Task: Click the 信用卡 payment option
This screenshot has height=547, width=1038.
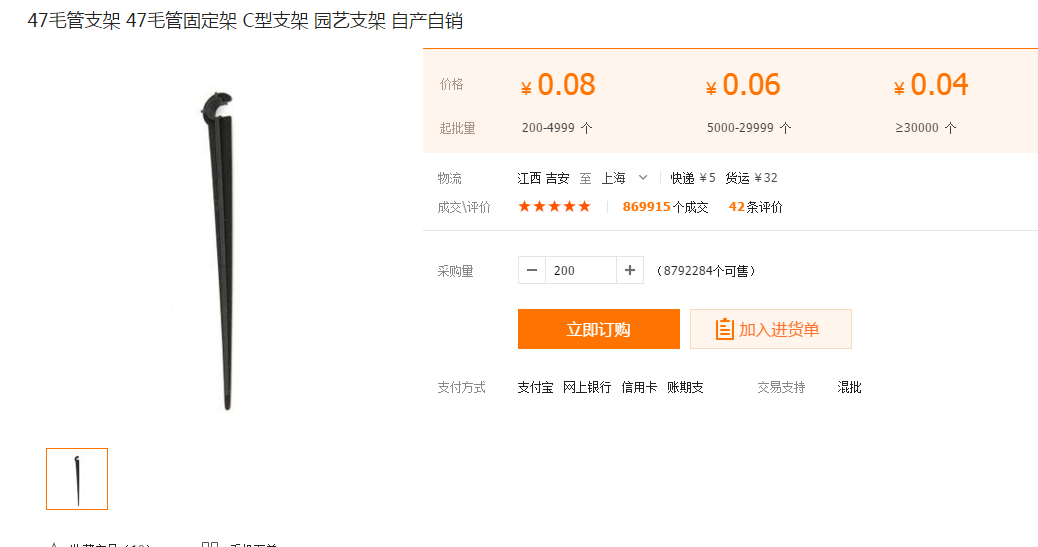Action: coord(639,387)
